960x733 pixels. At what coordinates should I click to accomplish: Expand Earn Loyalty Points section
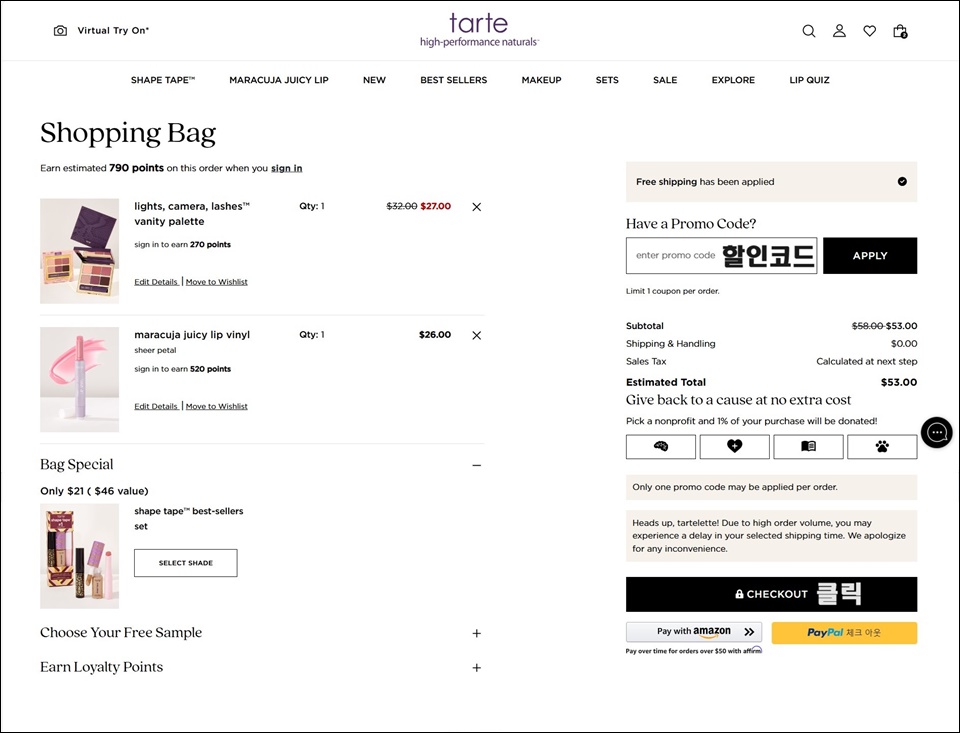click(x=476, y=667)
